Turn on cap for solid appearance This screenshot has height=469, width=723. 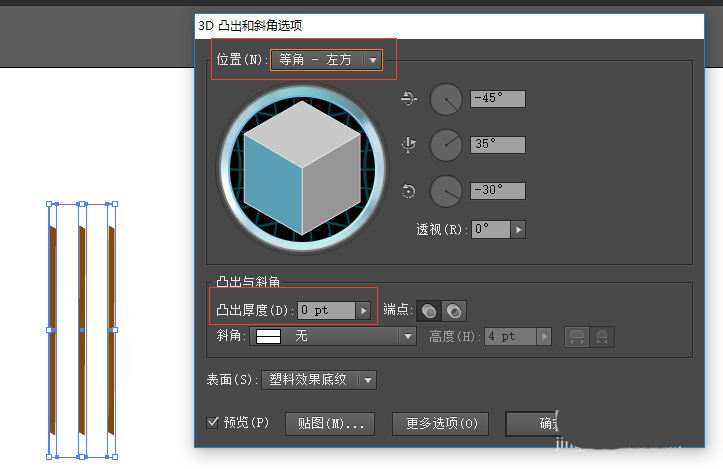[429, 311]
